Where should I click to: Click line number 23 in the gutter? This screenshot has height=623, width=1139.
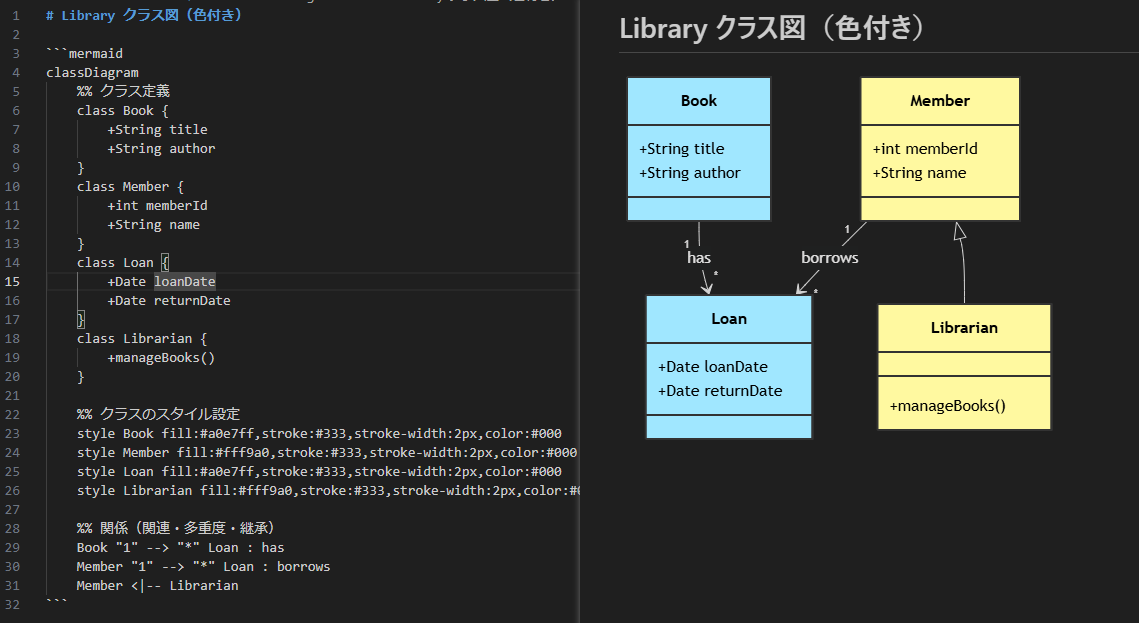click(13, 433)
